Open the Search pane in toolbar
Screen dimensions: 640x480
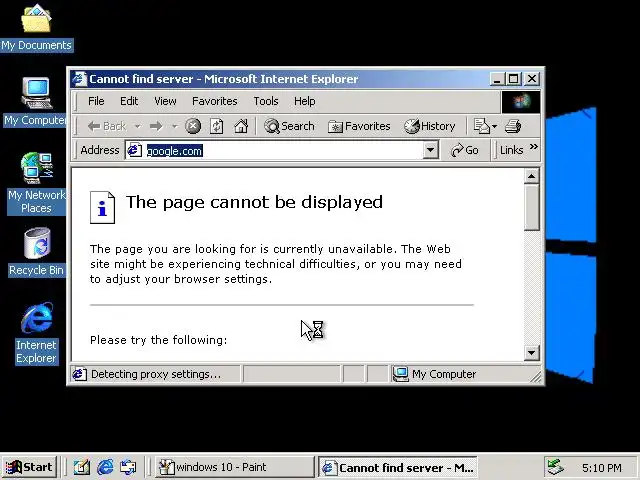(289, 126)
